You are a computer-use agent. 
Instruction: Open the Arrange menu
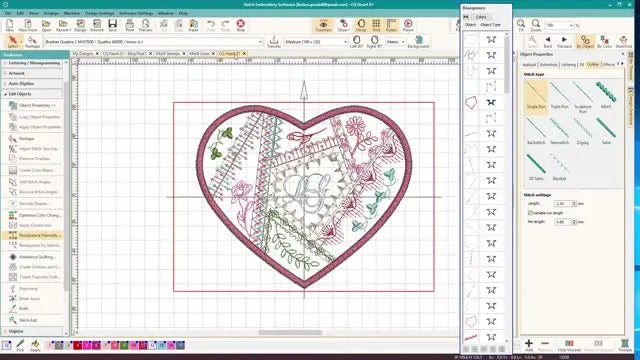pos(51,13)
